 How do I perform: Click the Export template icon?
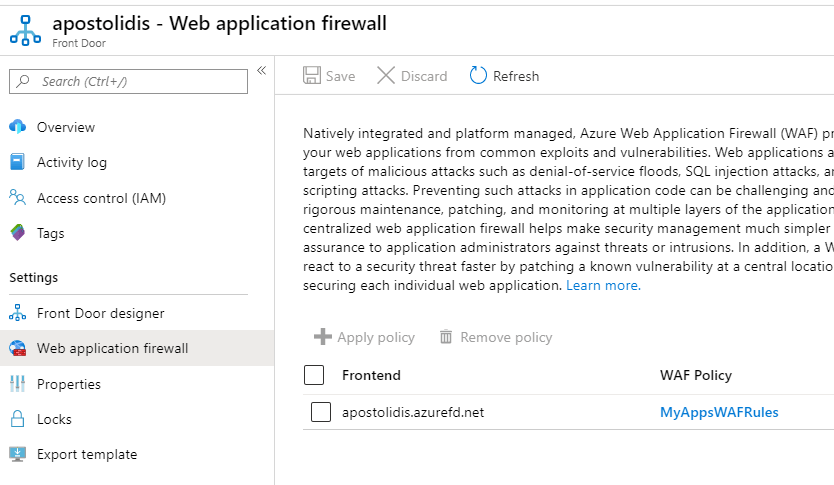(18, 454)
